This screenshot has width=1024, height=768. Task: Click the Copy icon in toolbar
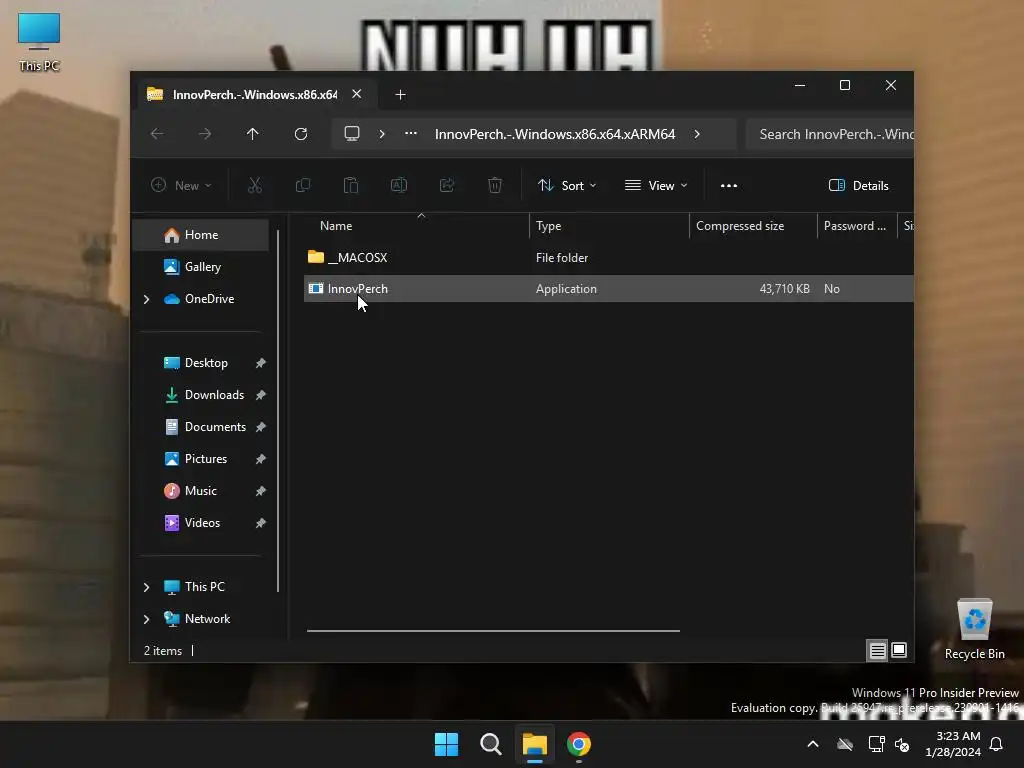coord(303,185)
